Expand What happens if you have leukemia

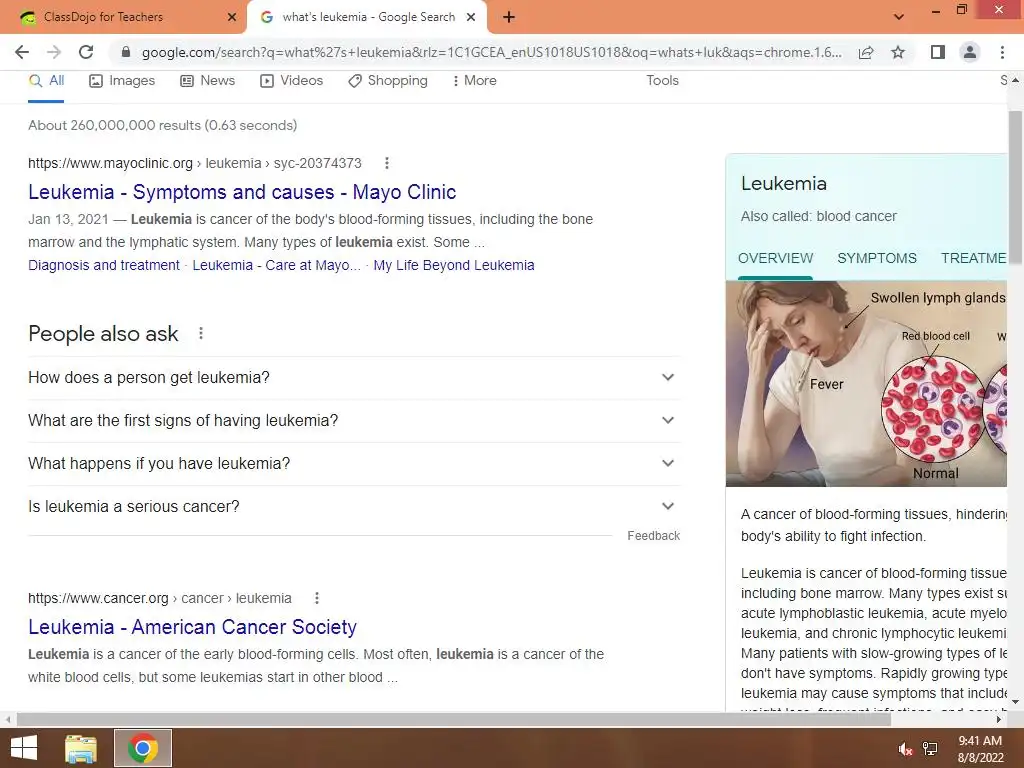[354, 464]
